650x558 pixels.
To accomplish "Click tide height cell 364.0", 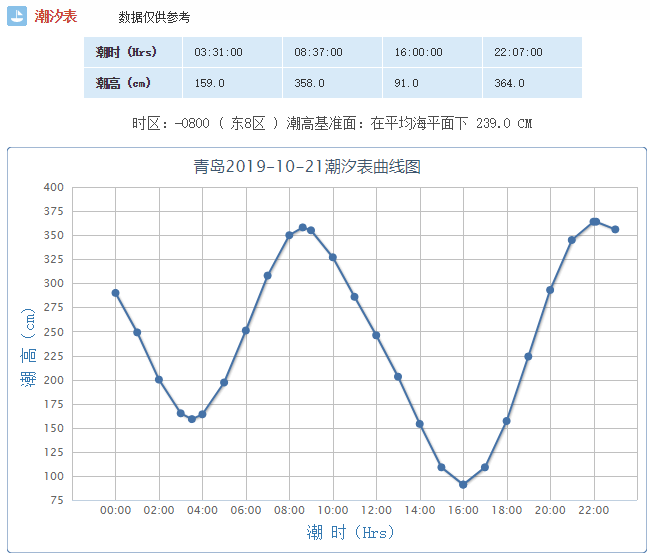I will click(532, 83).
